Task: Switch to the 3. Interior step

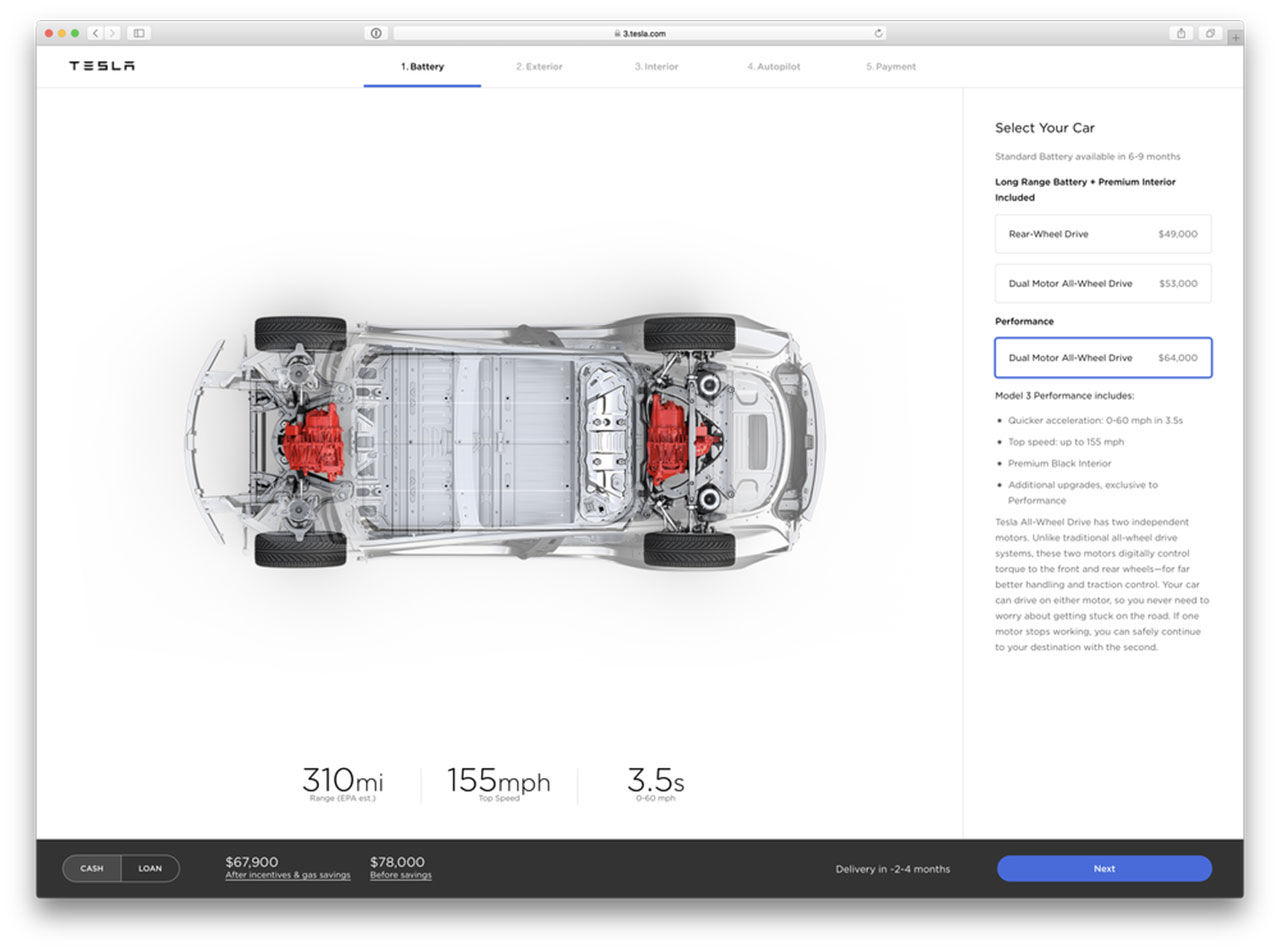Action: click(656, 67)
